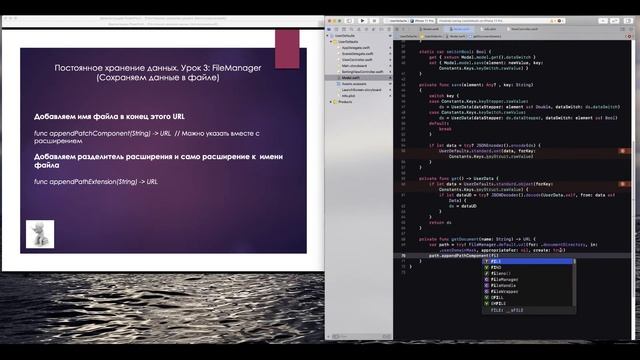
Task: Open Info.plist in the navigator
Action: (x=348, y=96)
